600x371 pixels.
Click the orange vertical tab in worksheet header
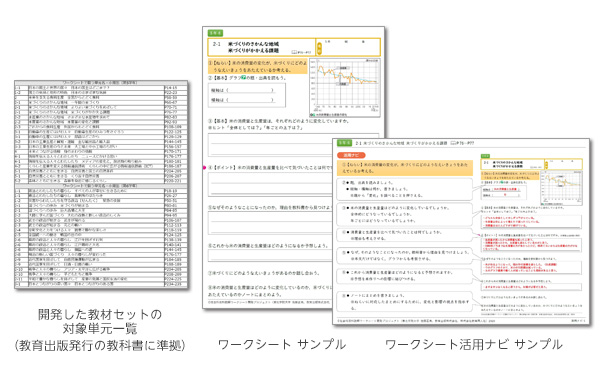point(319,48)
